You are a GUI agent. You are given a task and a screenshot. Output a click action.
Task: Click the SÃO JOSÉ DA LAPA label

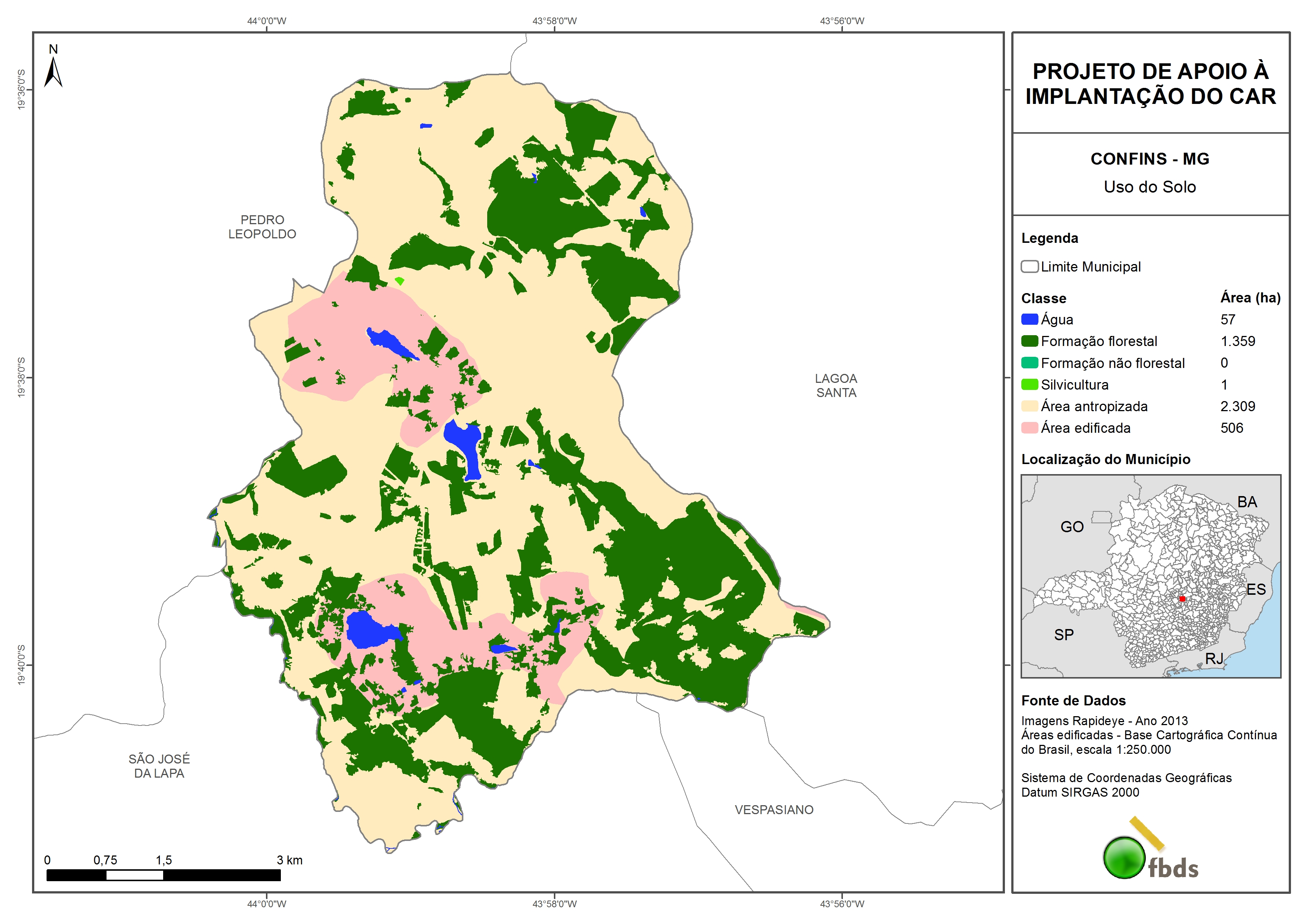point(159,766)
